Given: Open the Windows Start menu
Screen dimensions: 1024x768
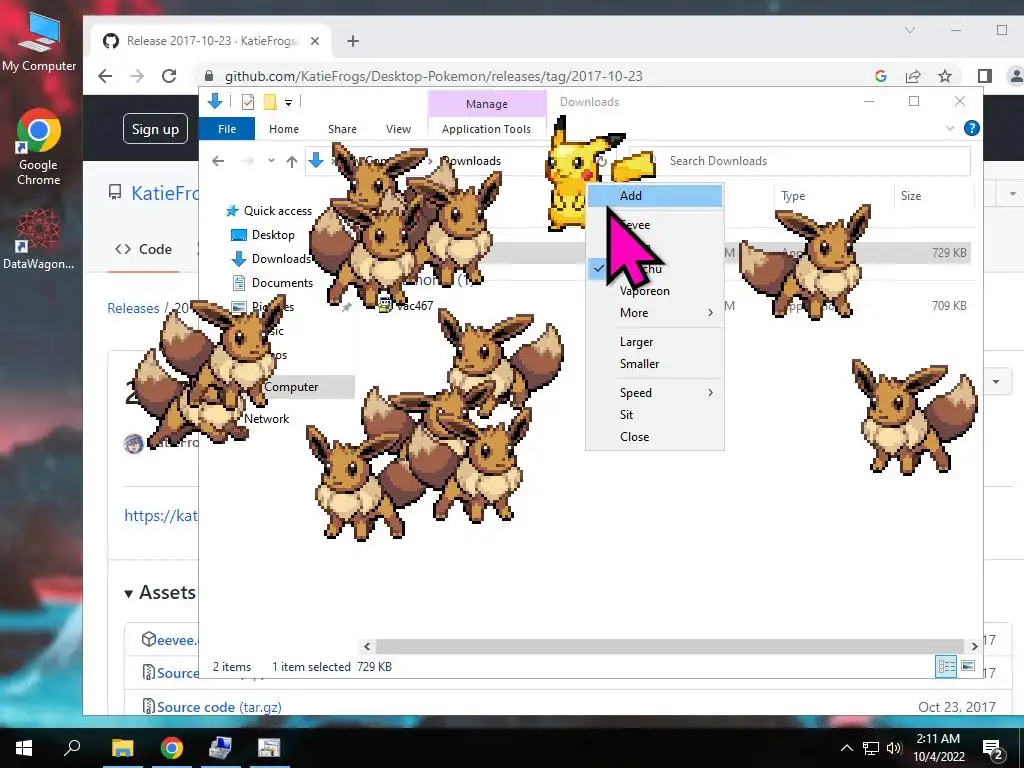Looking at the screenshot, I should [24, 748].
